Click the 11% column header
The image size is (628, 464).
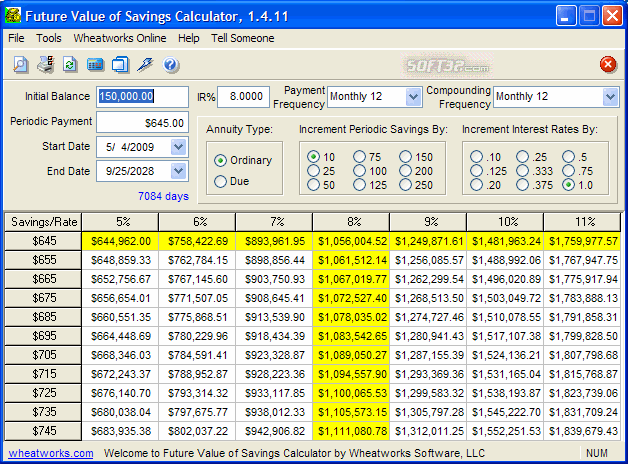582,222
